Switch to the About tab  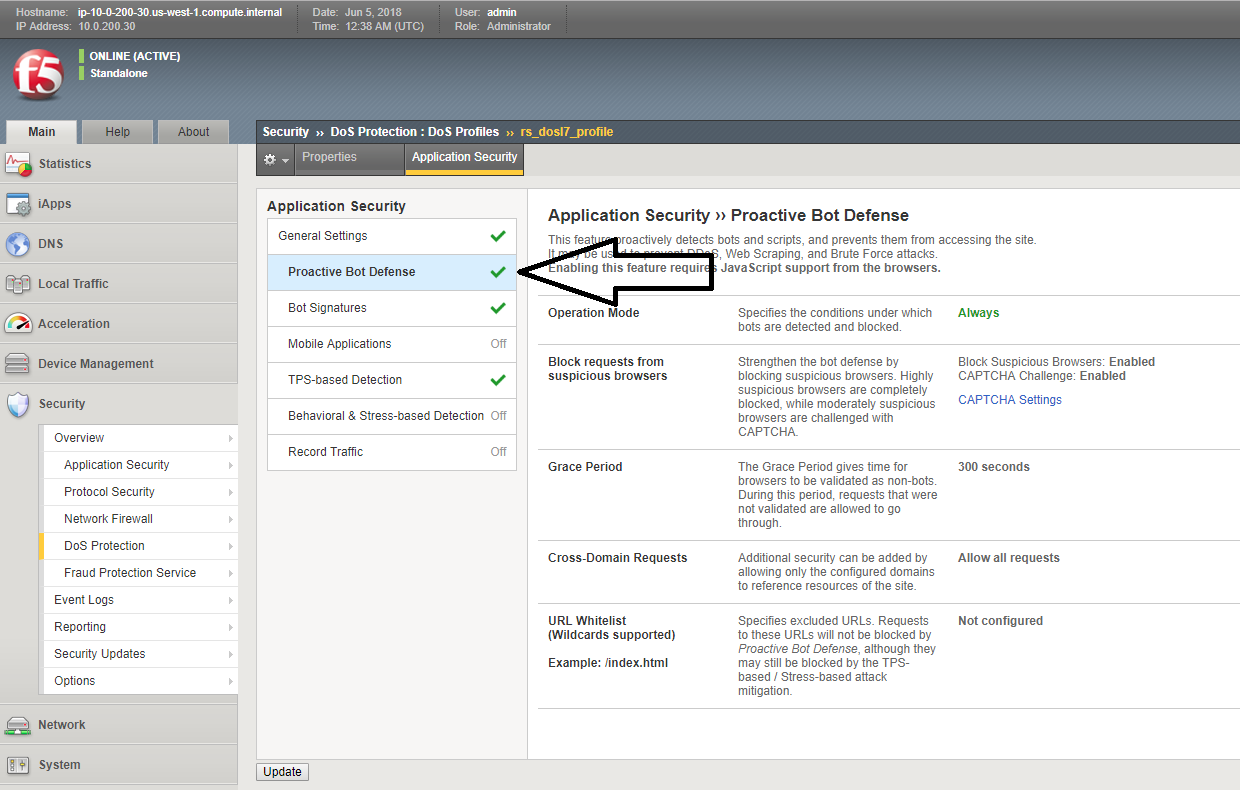tap(193, 132)
